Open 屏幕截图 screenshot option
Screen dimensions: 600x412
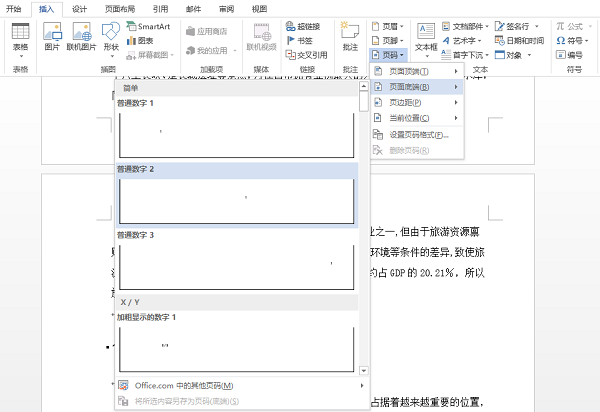tap(150, 55)
